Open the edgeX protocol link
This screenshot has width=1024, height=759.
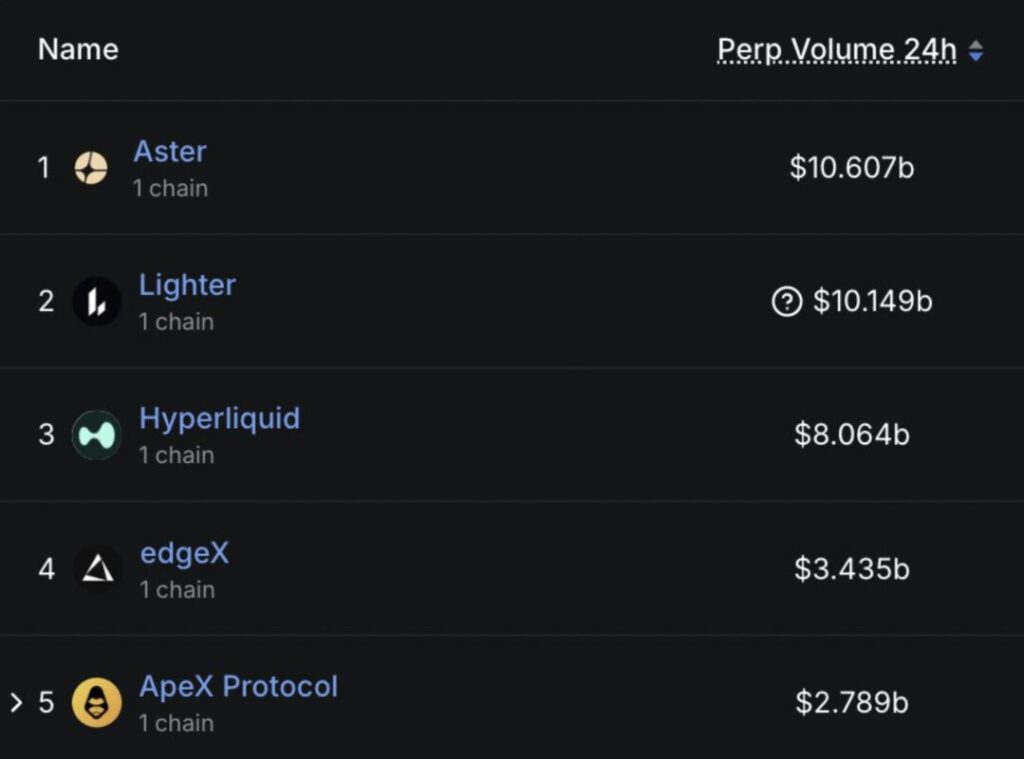click(184, 553)
